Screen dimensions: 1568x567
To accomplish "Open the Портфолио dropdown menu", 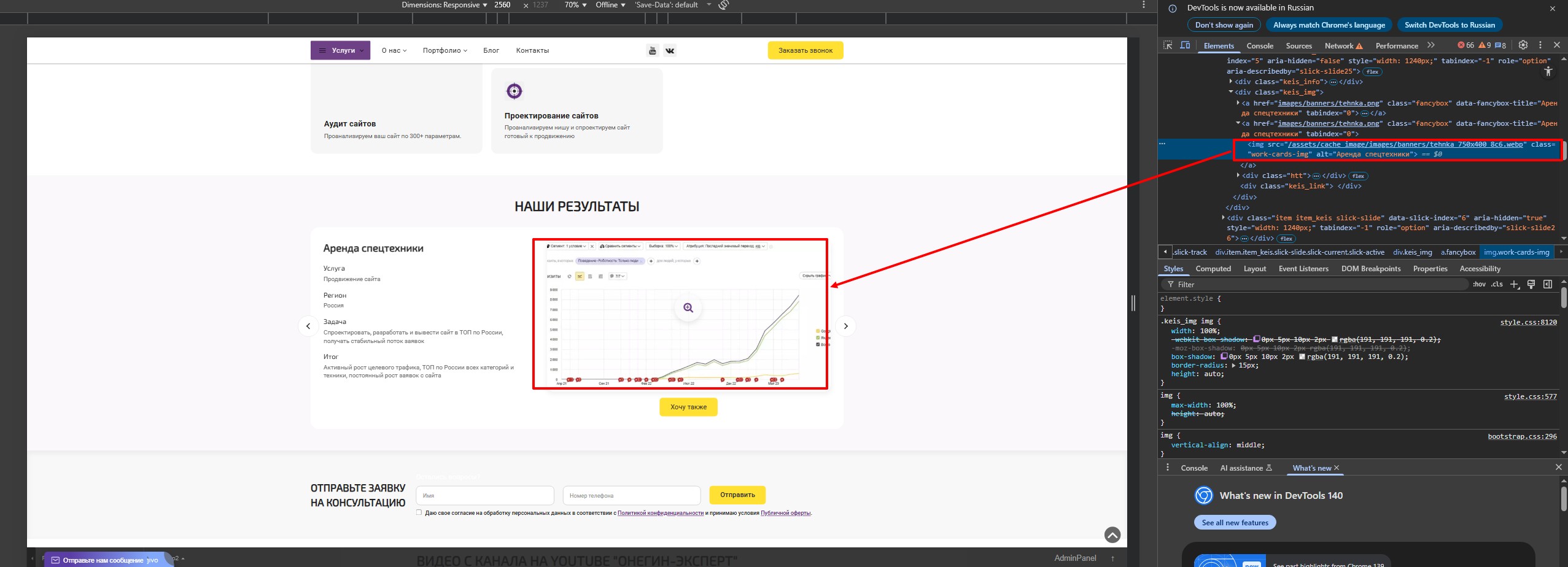I will point(445,50).
